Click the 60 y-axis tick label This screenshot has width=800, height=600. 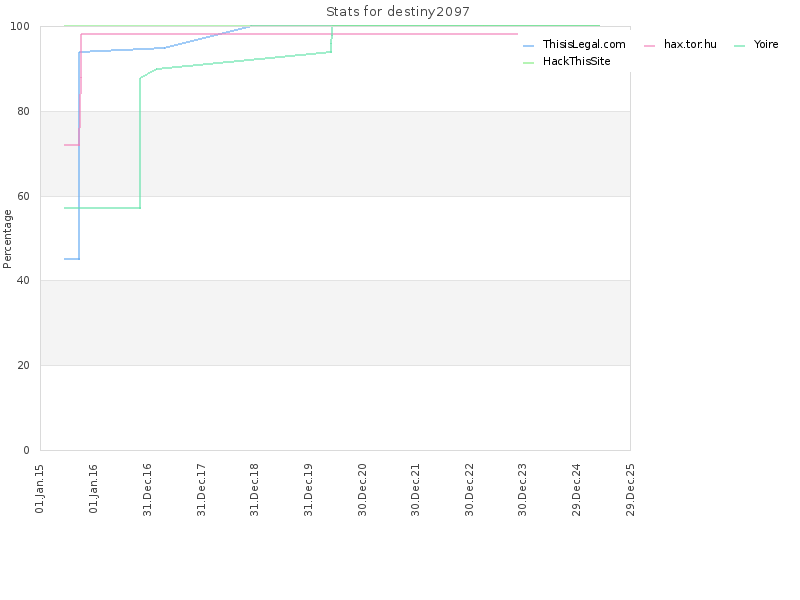click(23, 196)
